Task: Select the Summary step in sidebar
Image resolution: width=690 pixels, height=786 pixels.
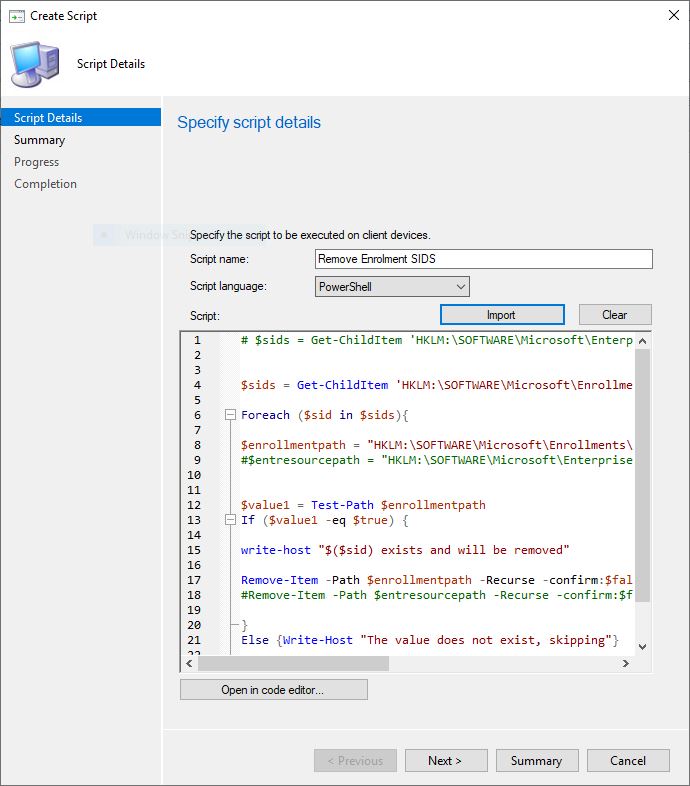Action: click(39, 140)
